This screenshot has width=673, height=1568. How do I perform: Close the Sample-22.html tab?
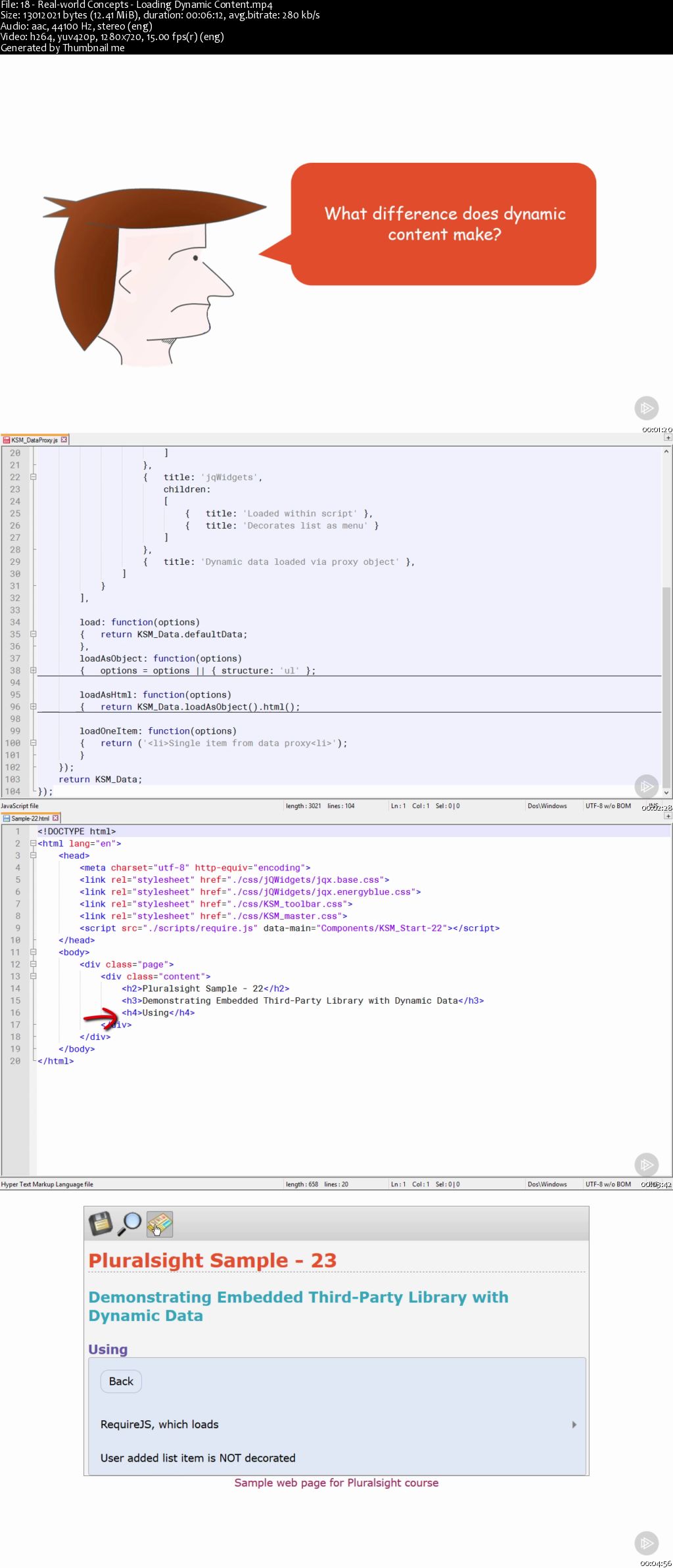55,818
